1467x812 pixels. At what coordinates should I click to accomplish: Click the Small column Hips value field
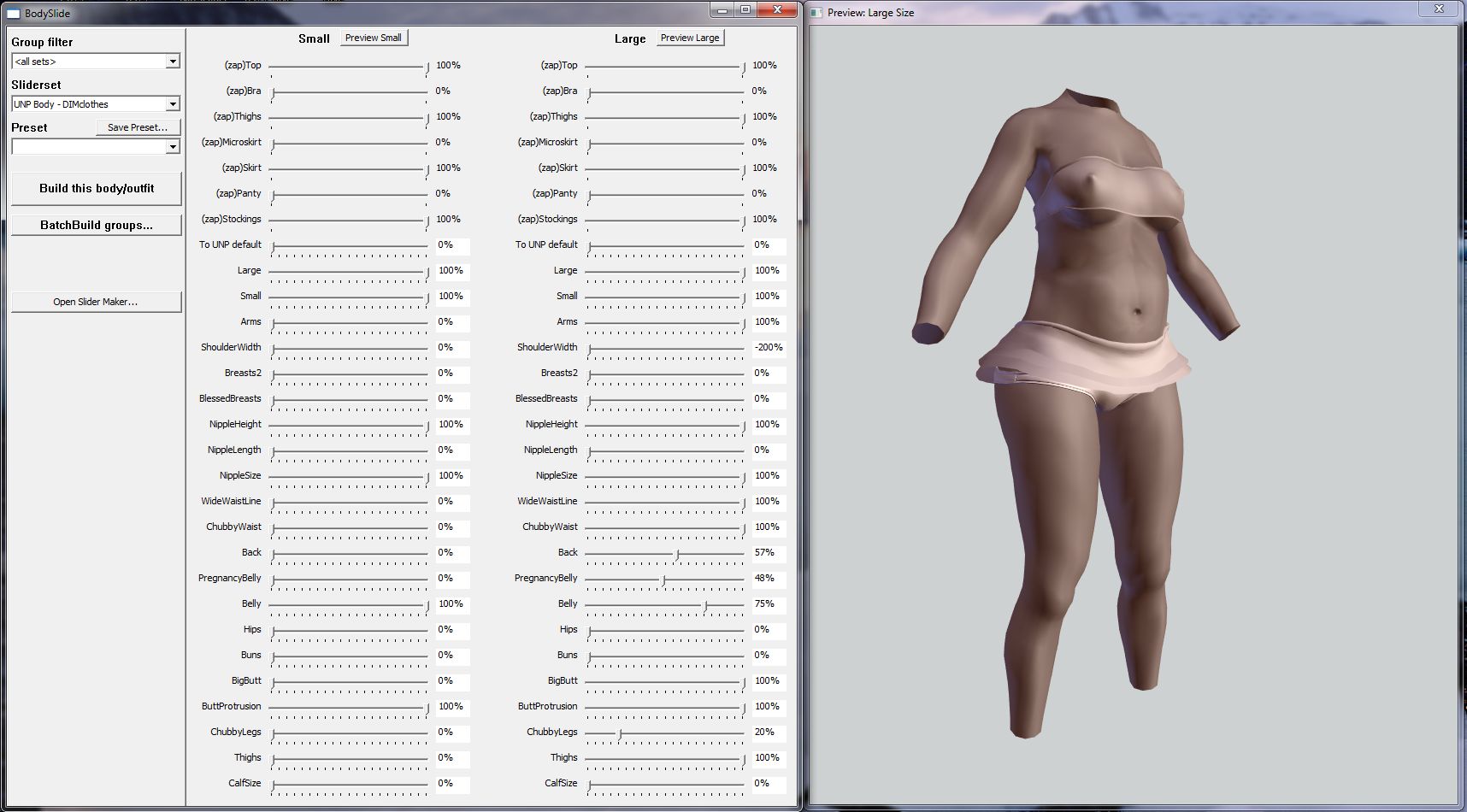451,630
